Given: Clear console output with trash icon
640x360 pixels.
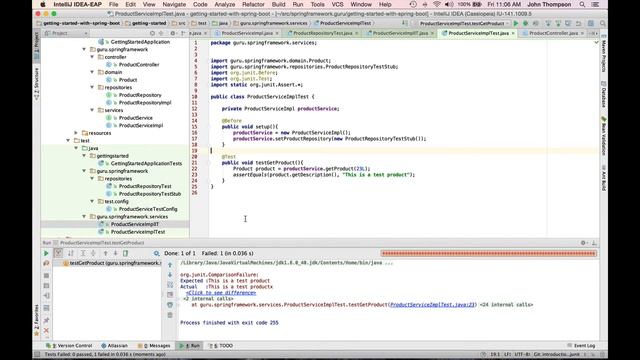Looking at the screenshot, I should (170, 315).
